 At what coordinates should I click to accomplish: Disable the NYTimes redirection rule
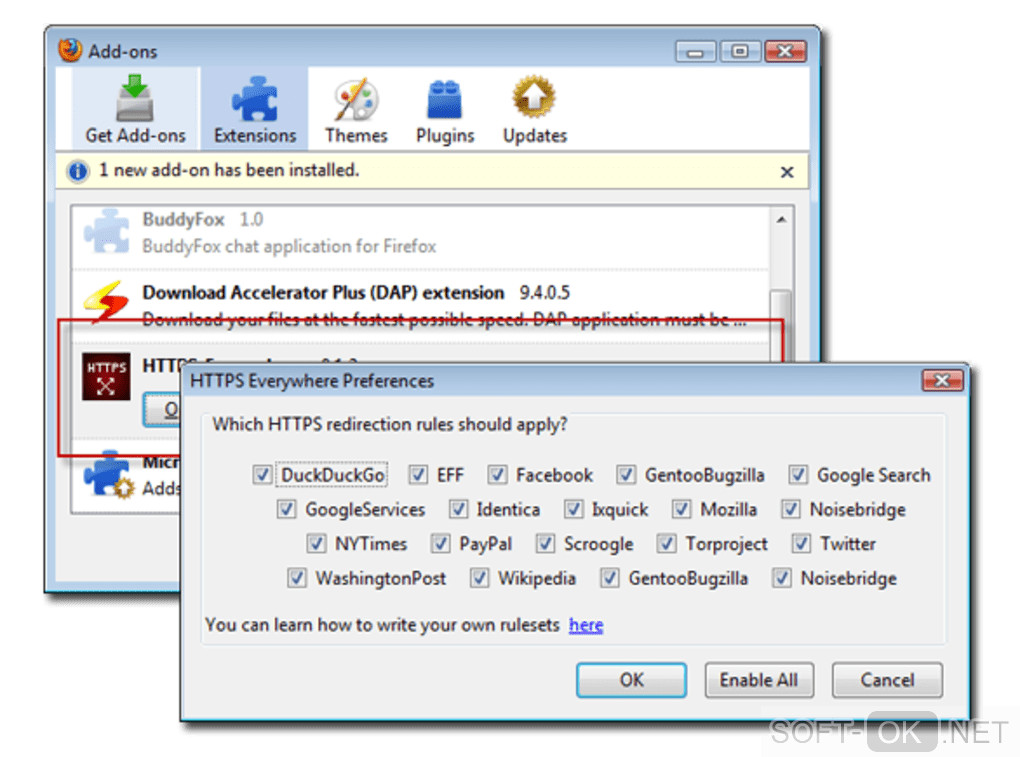tap(316, 544)
